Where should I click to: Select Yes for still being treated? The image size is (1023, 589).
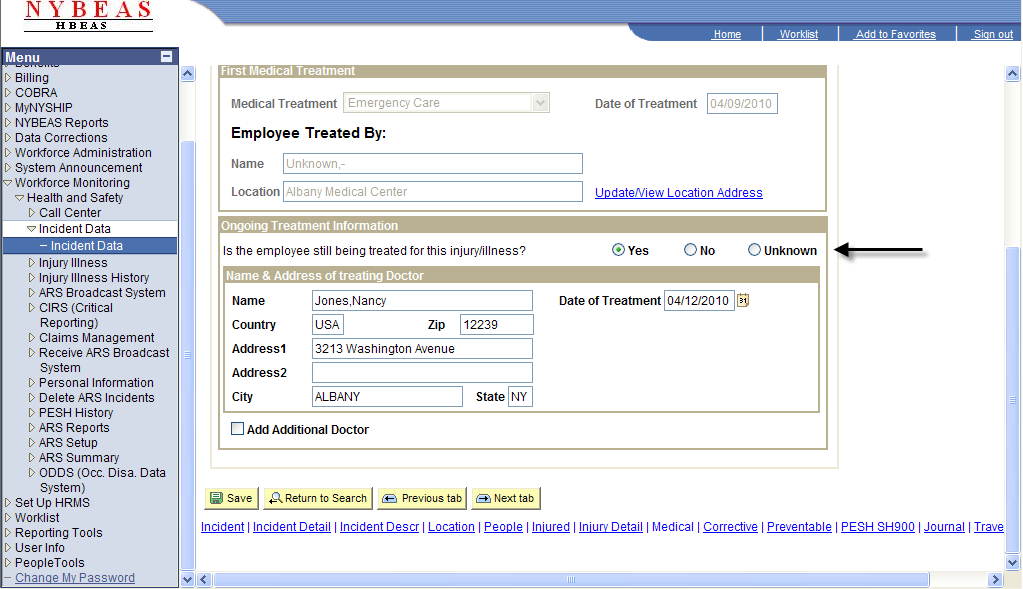(x=618, y=250)
